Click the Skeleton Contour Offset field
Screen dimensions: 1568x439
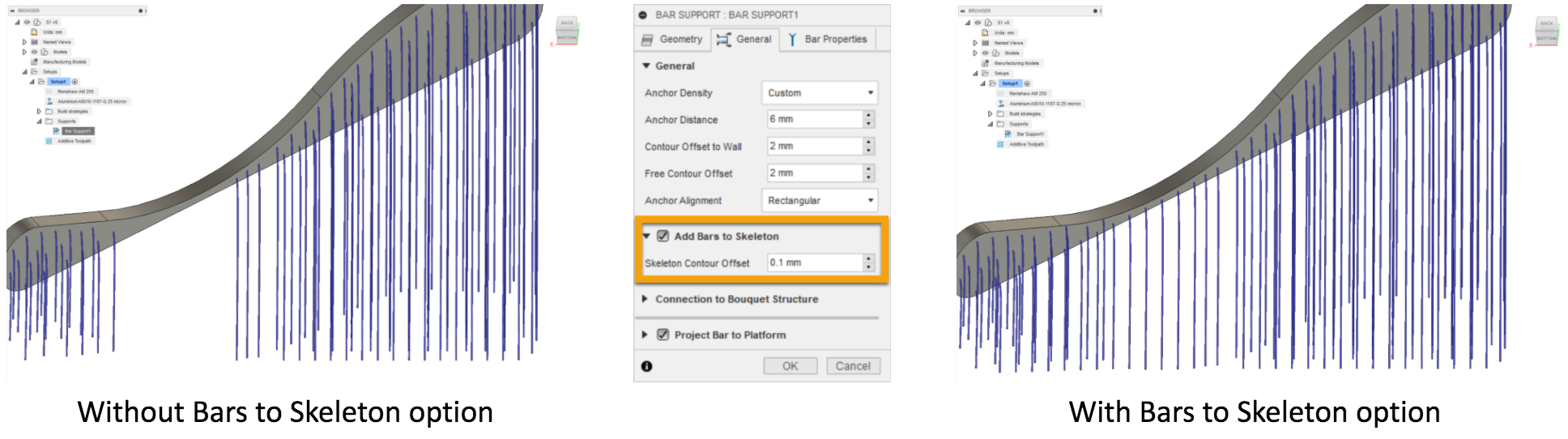pyautogui.click(x=814, y=262)
